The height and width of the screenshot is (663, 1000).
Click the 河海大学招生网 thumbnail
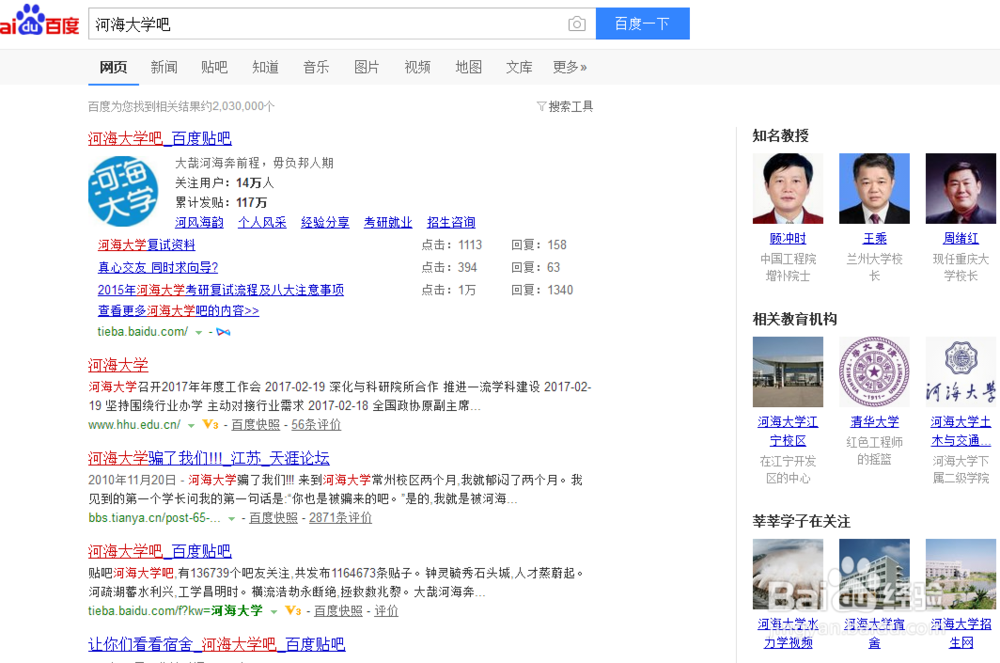(960, 574)
